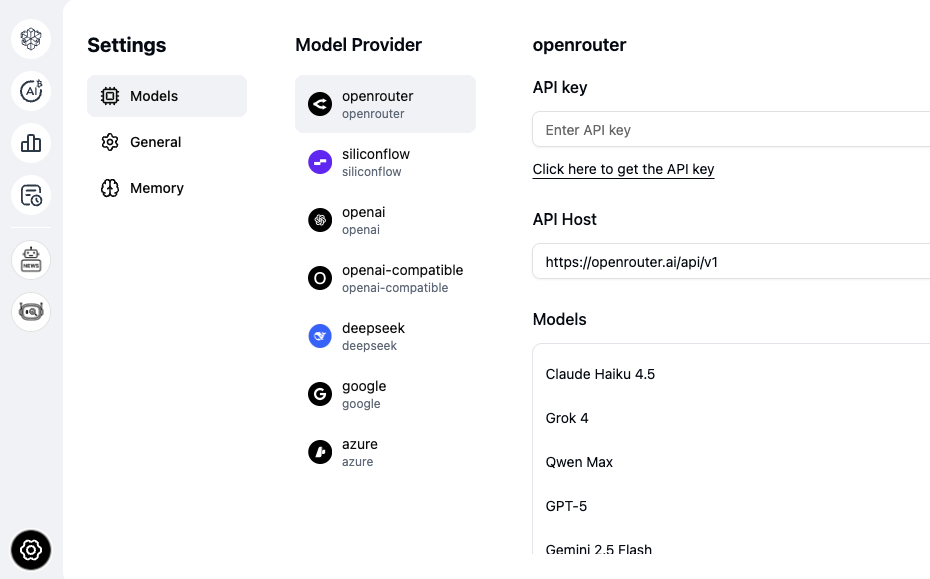
Task: Click the link to get the API key
Action: [x=623, y=169]
